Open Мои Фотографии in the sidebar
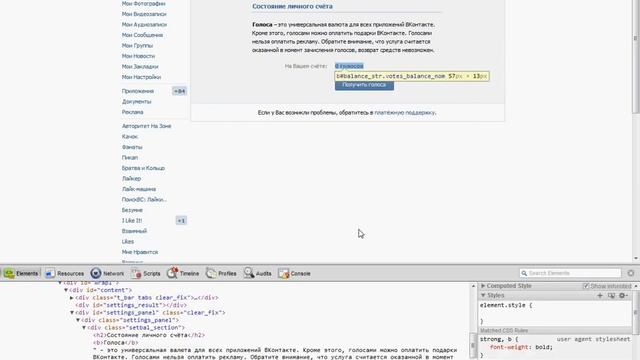The height and width of the screenshot is (360, 640). click(x=143, y=4)
